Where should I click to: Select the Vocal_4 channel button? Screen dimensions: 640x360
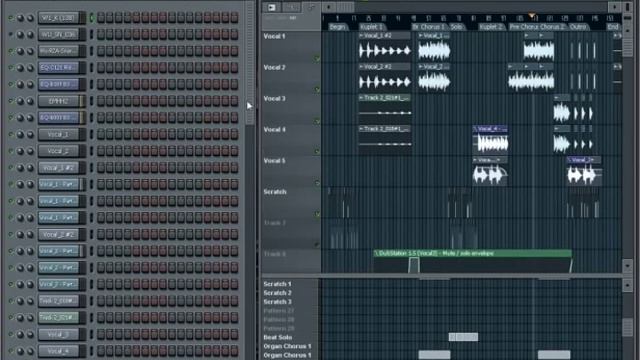[x=59, y=351]
